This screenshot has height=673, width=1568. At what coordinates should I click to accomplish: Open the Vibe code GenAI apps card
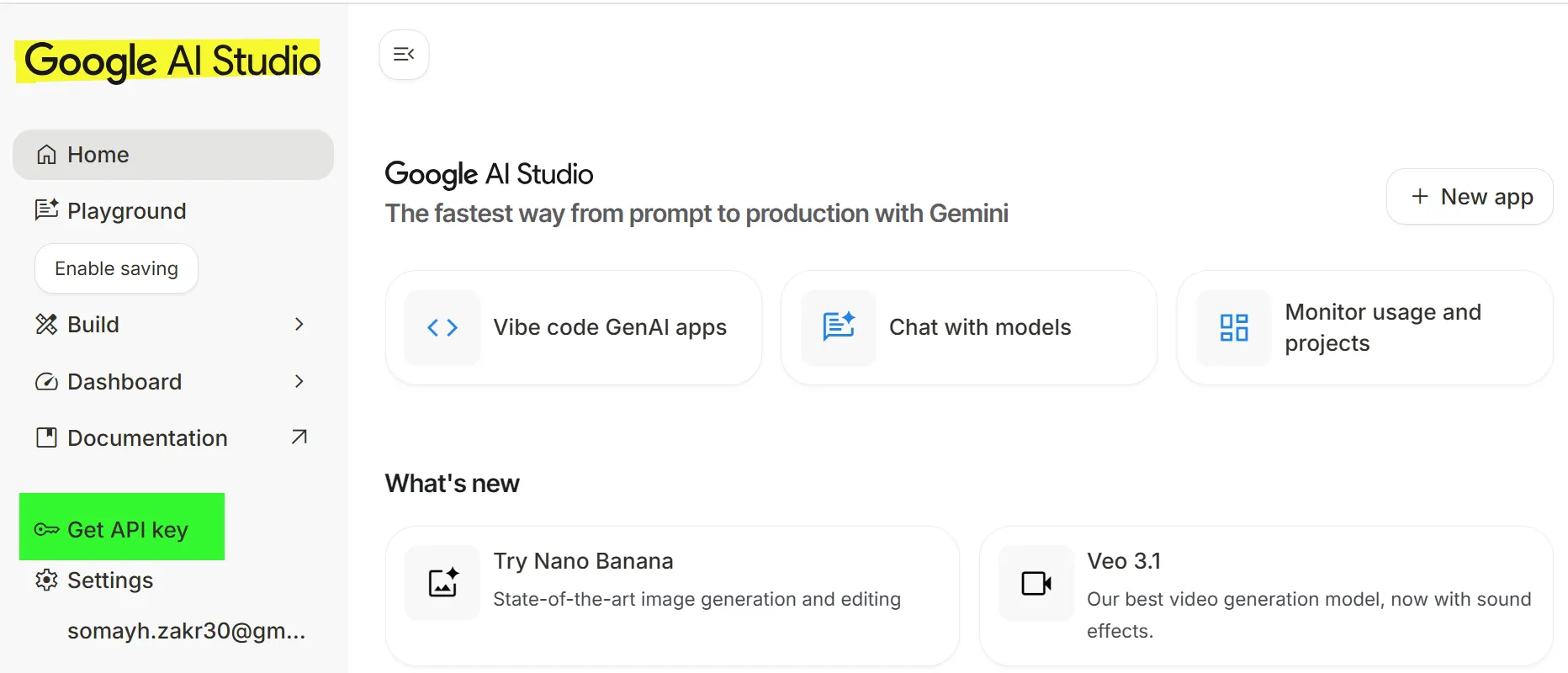(574, 327)
